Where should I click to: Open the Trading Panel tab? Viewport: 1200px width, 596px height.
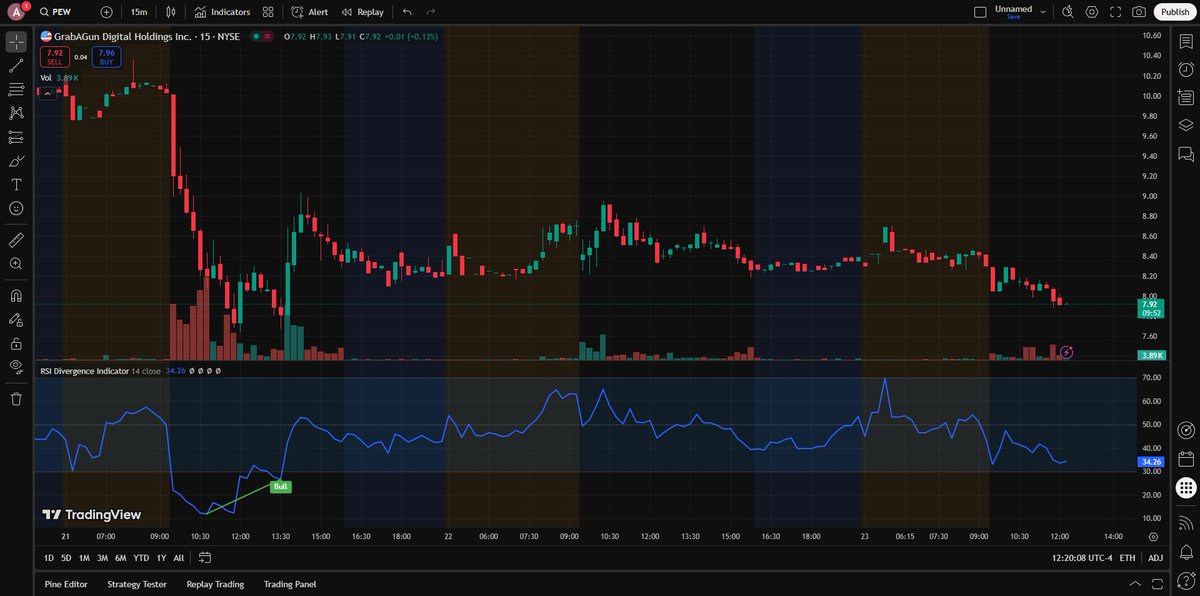(x=291, y=584)
